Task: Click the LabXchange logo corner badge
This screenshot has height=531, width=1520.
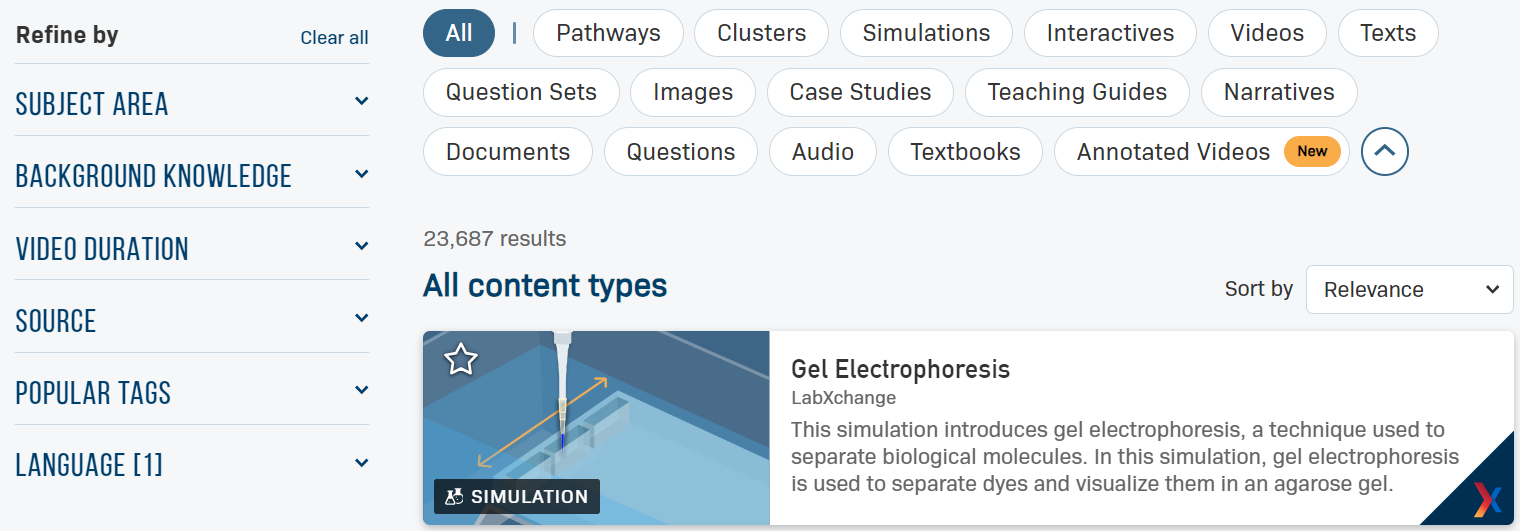Action: coord(1486,497)
